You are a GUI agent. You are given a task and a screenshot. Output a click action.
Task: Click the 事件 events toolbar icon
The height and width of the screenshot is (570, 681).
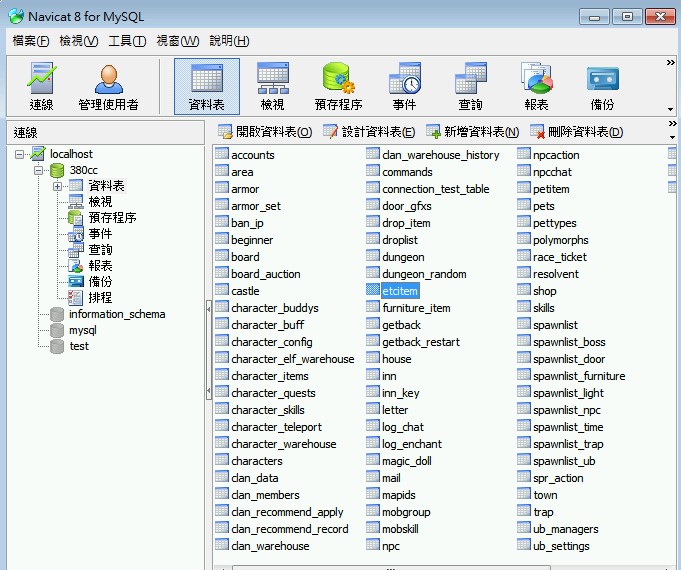(404, 87)
